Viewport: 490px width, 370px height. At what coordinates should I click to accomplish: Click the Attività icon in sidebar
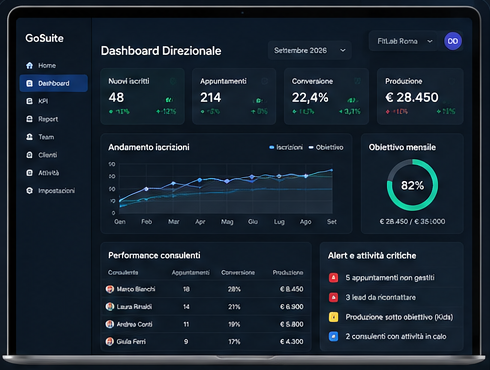click(29, 173)
